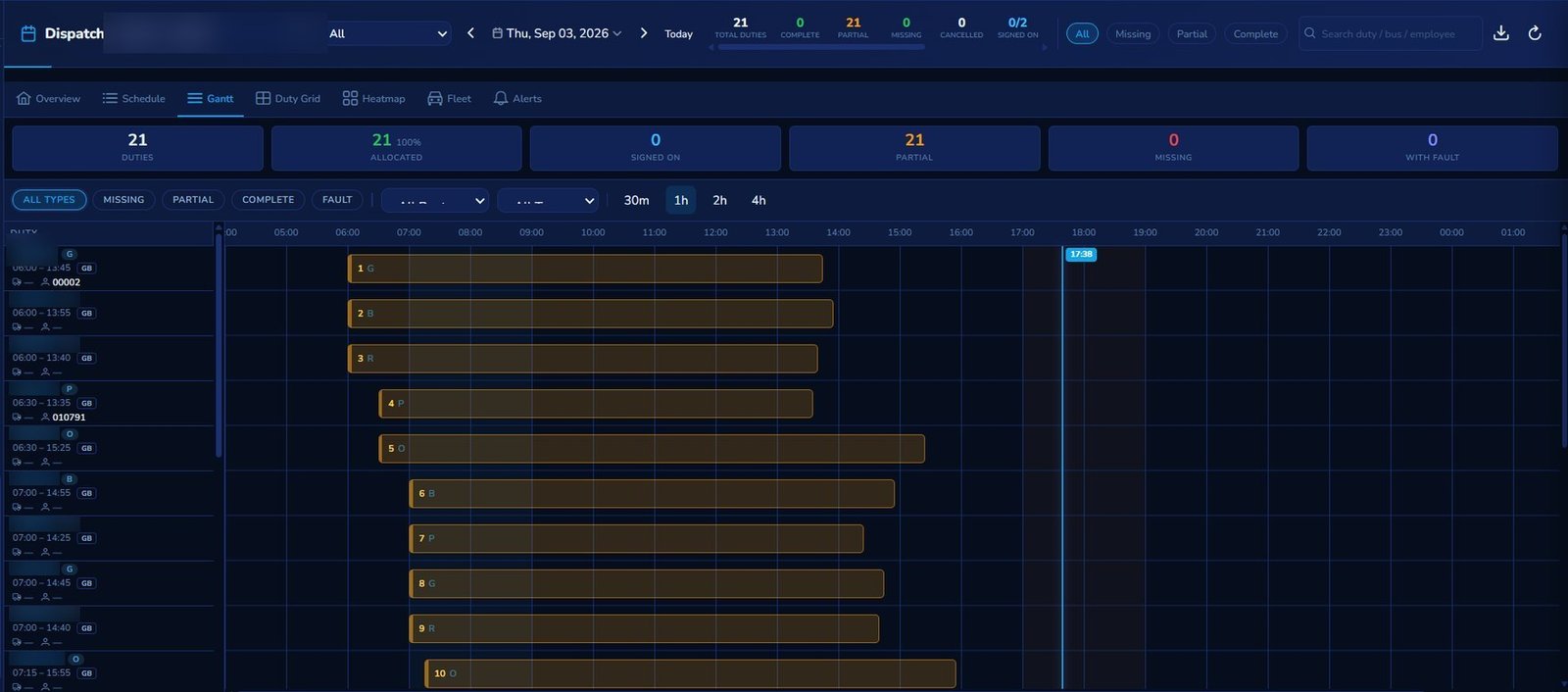Switch to the Schedule tab
The width and height of the screenshot is (1568, 692).
click(133, 98)
